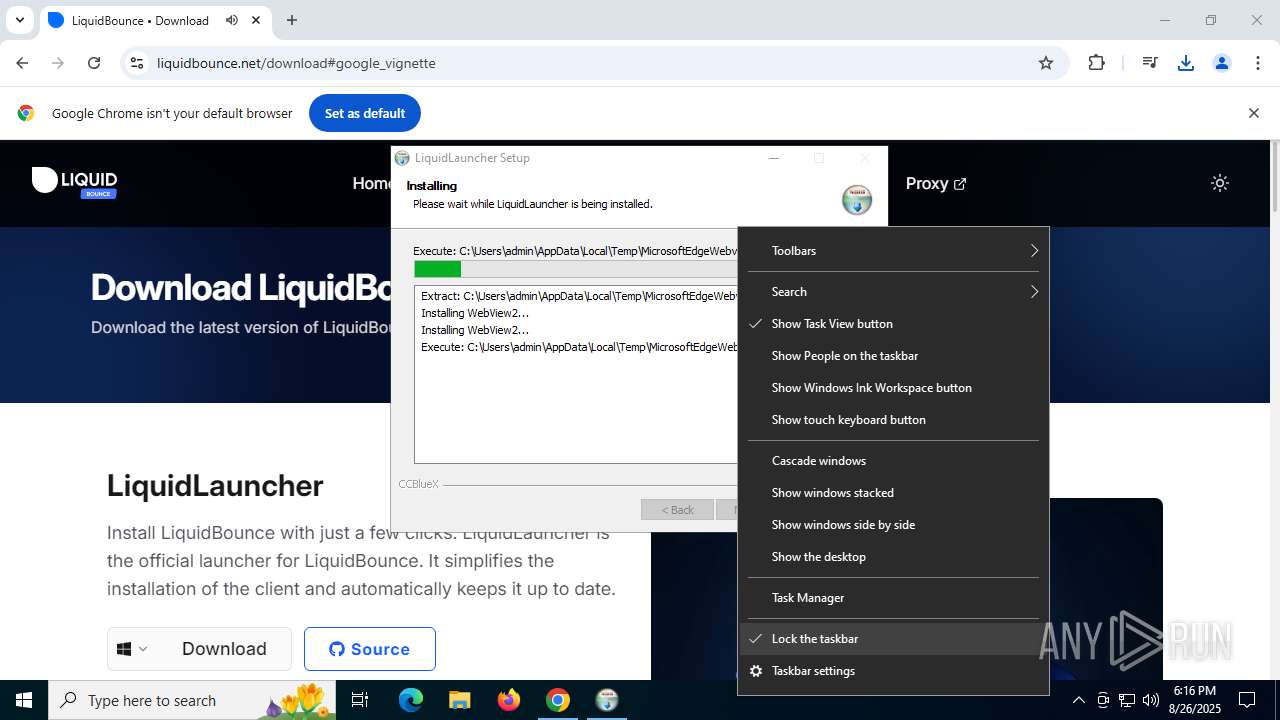
Task: Toggle the website light/dark theme icon
Action: tap(1220, 183)
